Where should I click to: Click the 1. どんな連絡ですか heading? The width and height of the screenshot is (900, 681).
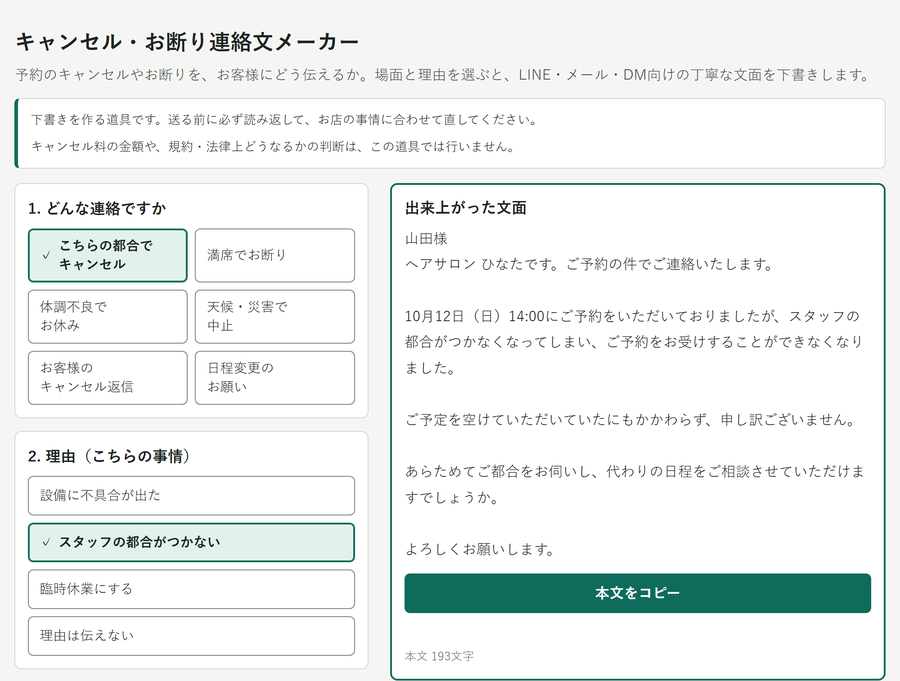pos(97,208)
